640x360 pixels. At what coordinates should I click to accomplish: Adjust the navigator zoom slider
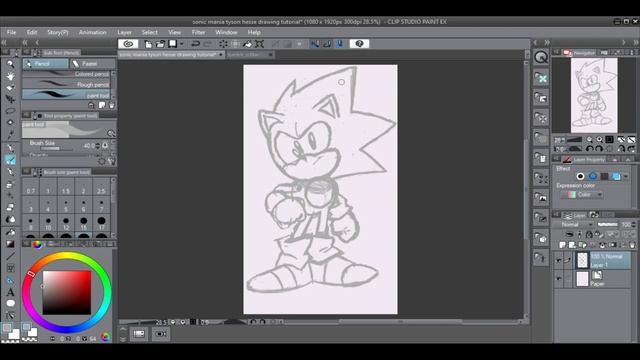[574, 140]
